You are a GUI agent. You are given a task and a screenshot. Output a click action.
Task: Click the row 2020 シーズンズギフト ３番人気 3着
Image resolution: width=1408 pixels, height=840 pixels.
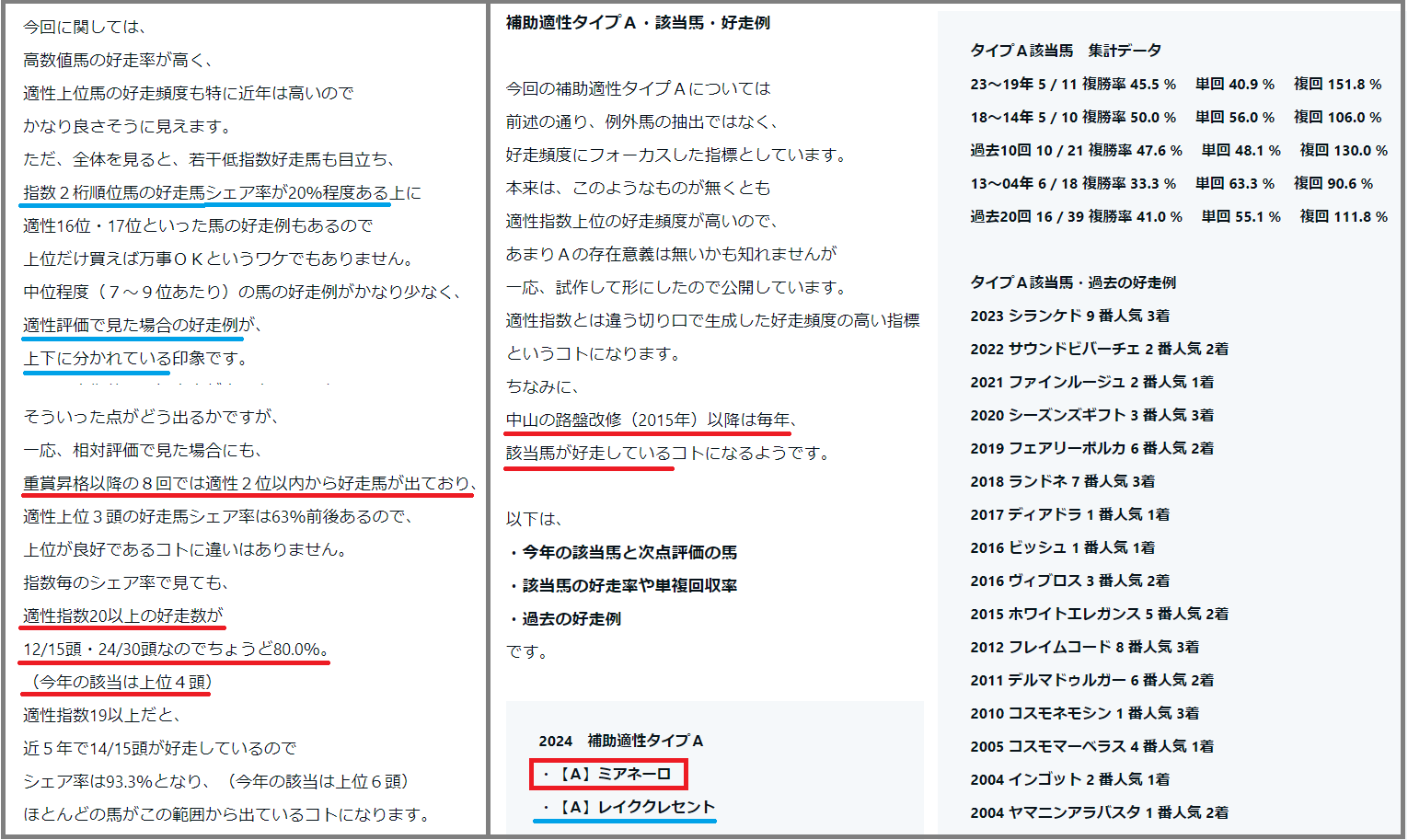(1092, 415)
